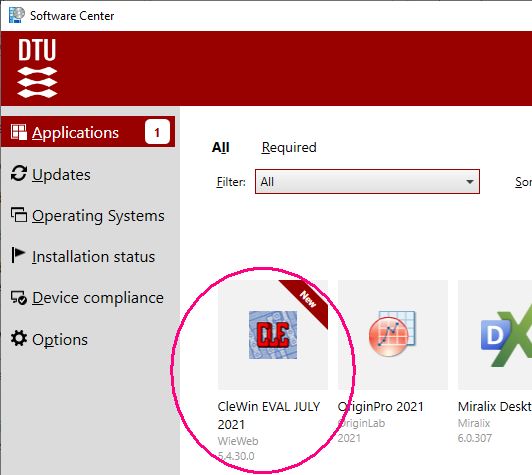The height and width of the screenshot is (475, 532).
Task: Click the CleWin CLE application icon
Action: click(273, 335)
